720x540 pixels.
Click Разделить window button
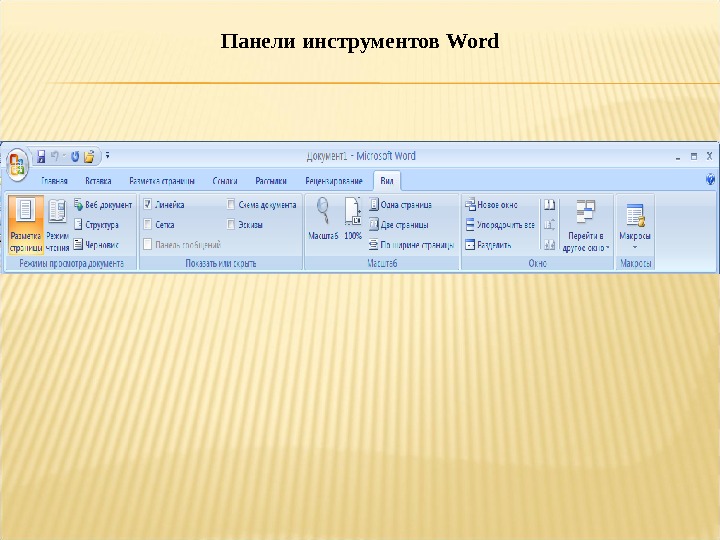[x=488, y=245]
